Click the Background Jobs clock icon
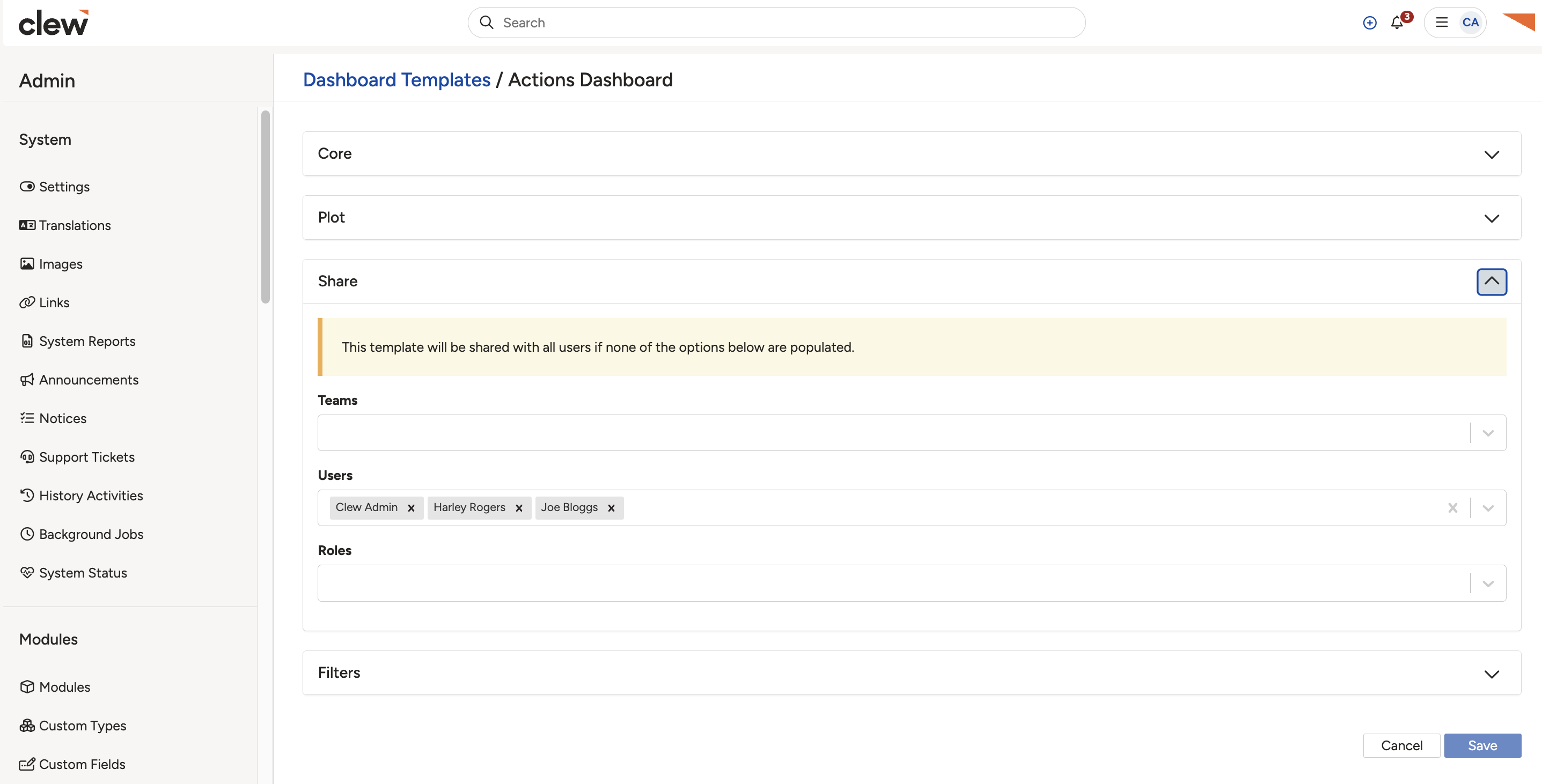The width and height of the screenshot is (1542, 784). tap(27, 535)
